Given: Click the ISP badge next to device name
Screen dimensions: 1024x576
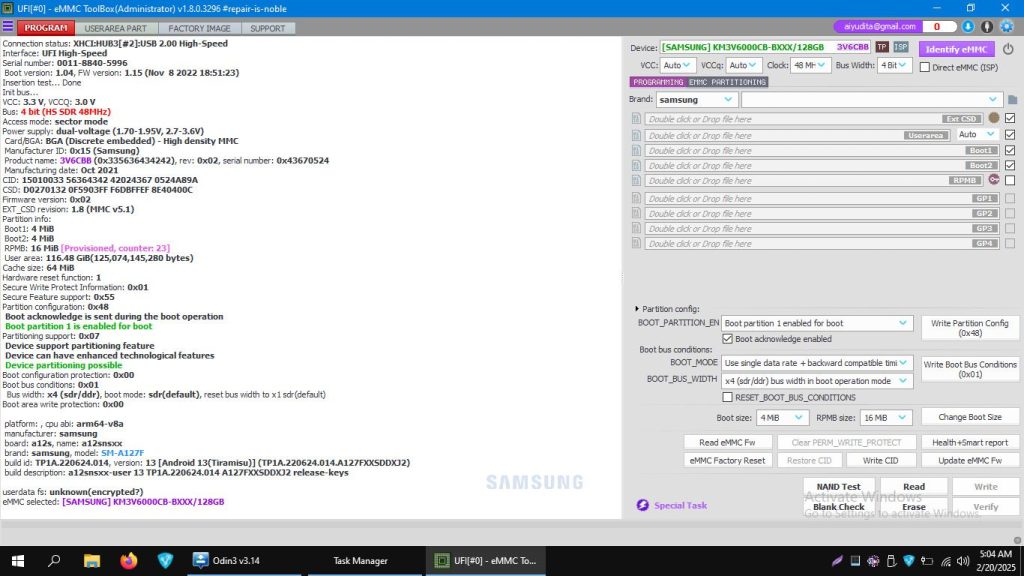Looking at the screenshot, I should (x=901, y=47).
